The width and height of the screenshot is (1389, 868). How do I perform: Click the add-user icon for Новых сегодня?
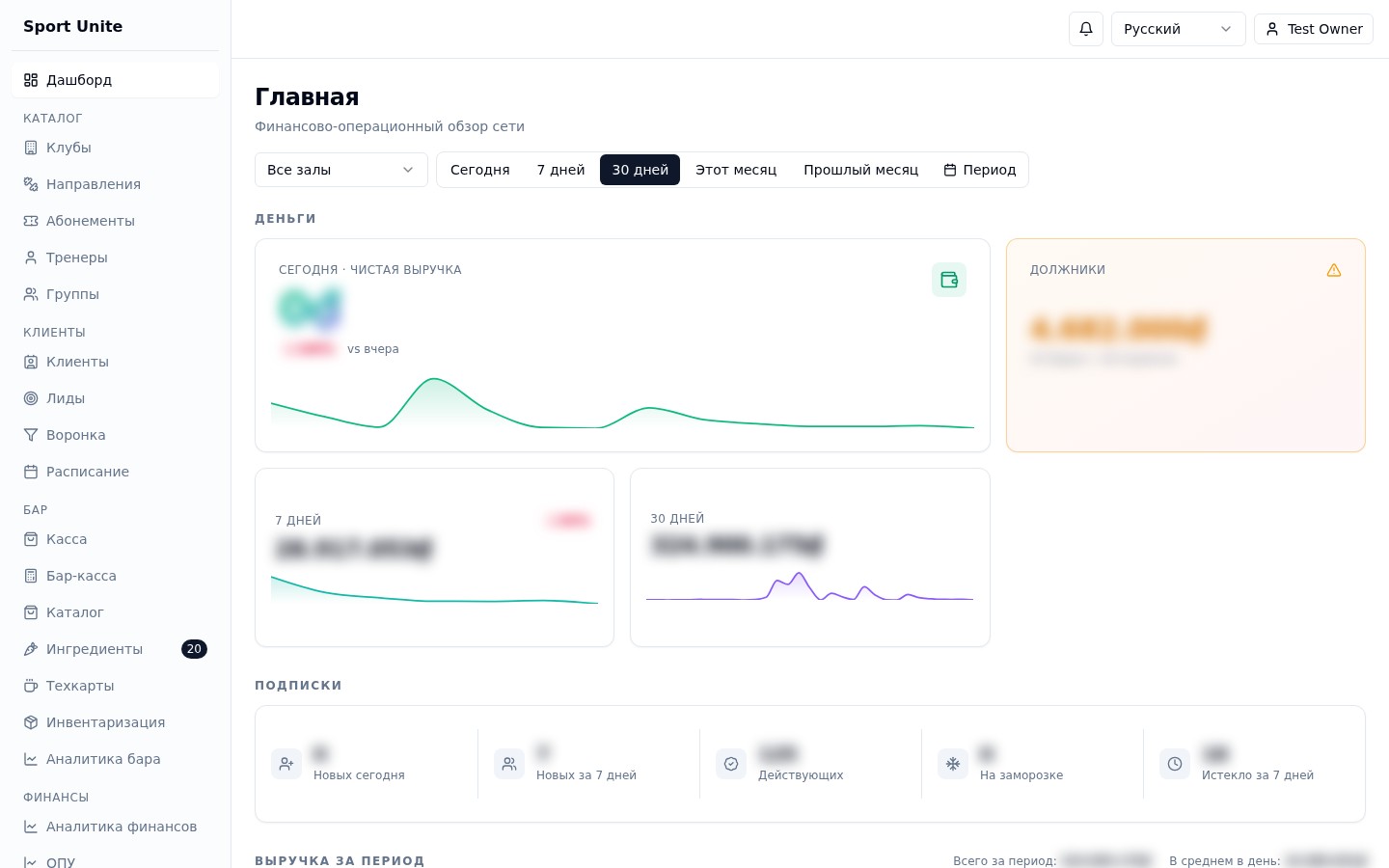click(286, 764)
